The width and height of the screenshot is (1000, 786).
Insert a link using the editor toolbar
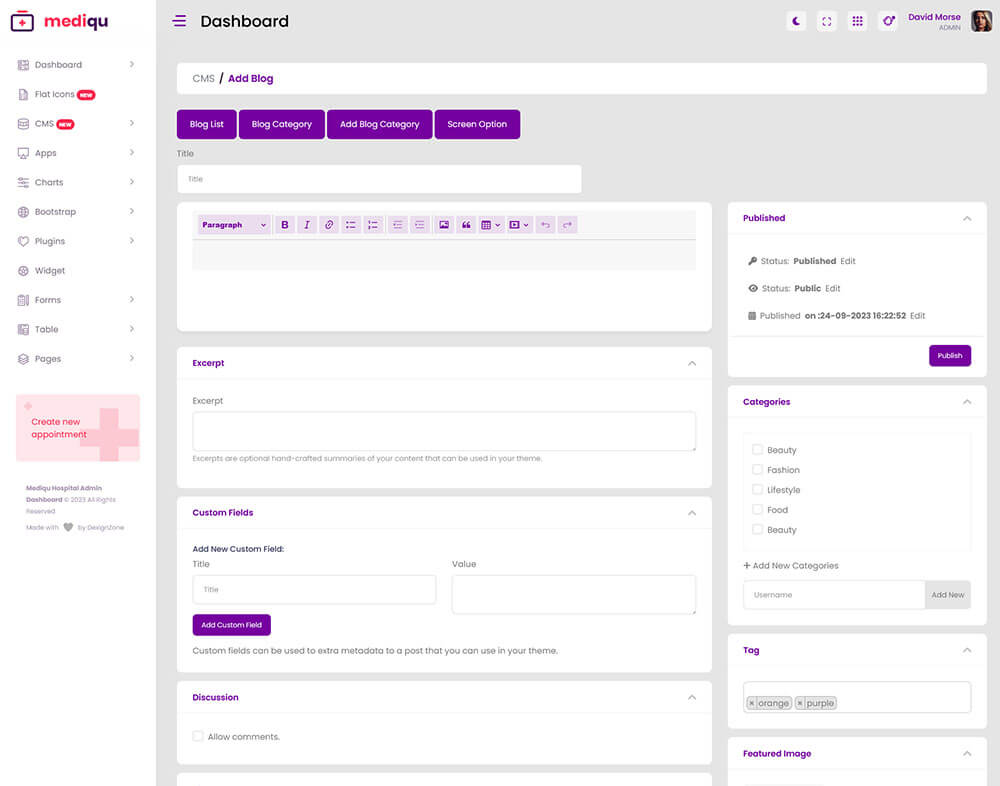[x=329, y=225]
